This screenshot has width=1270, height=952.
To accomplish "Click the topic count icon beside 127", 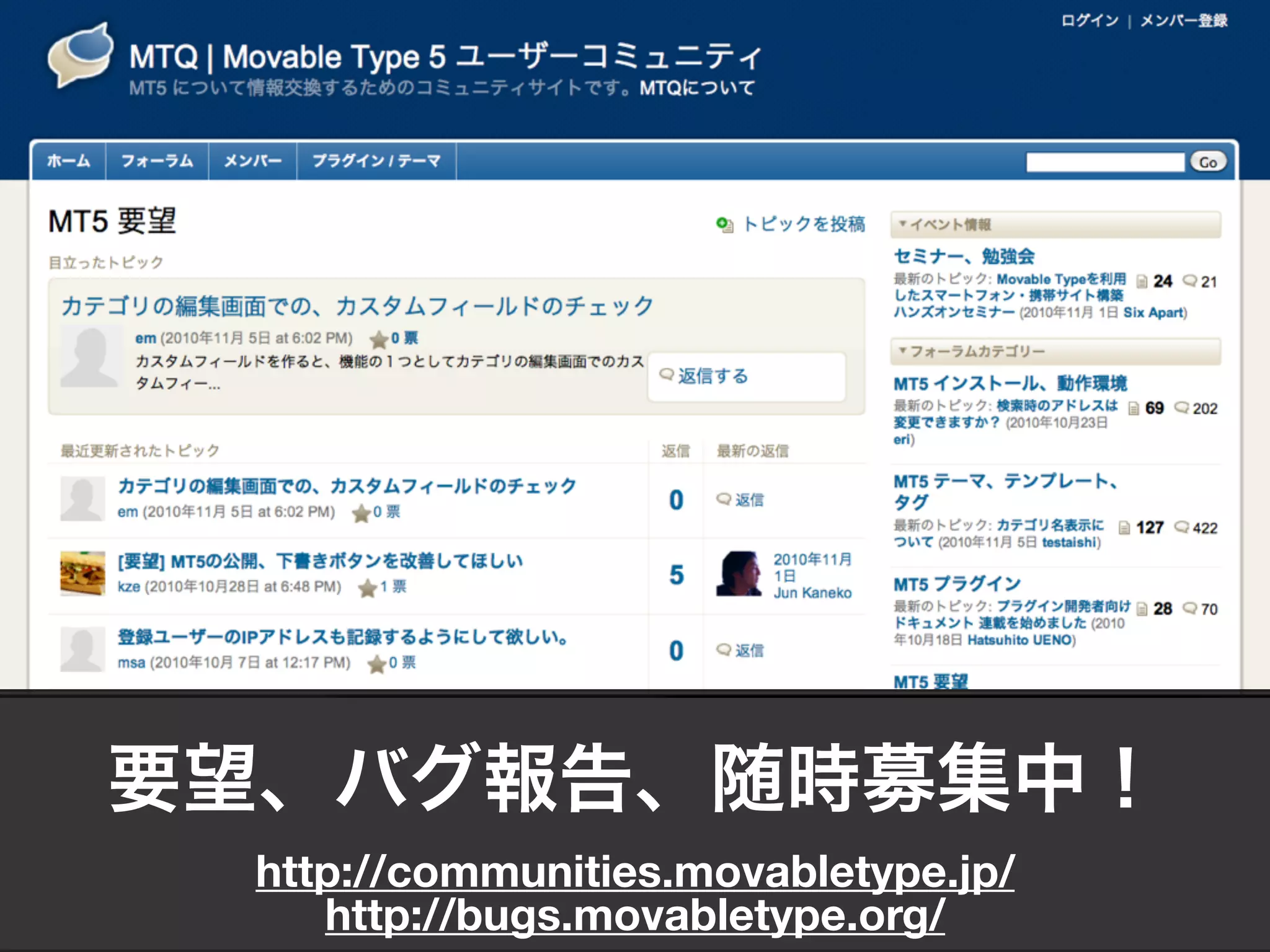I will point(1124,528).
